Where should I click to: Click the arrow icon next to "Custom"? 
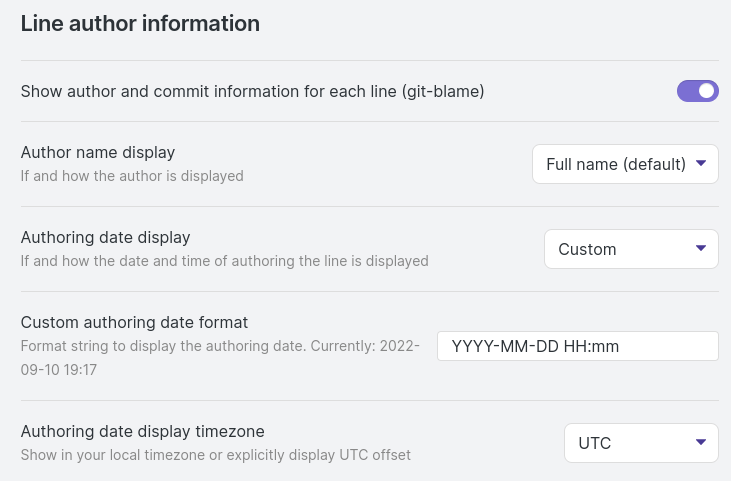point(701,248)
